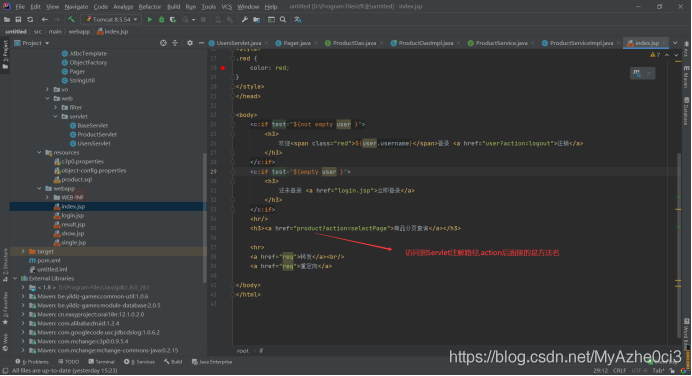
Task: Toggle the Terminal tool window at bottom
Action: [101, 362]
